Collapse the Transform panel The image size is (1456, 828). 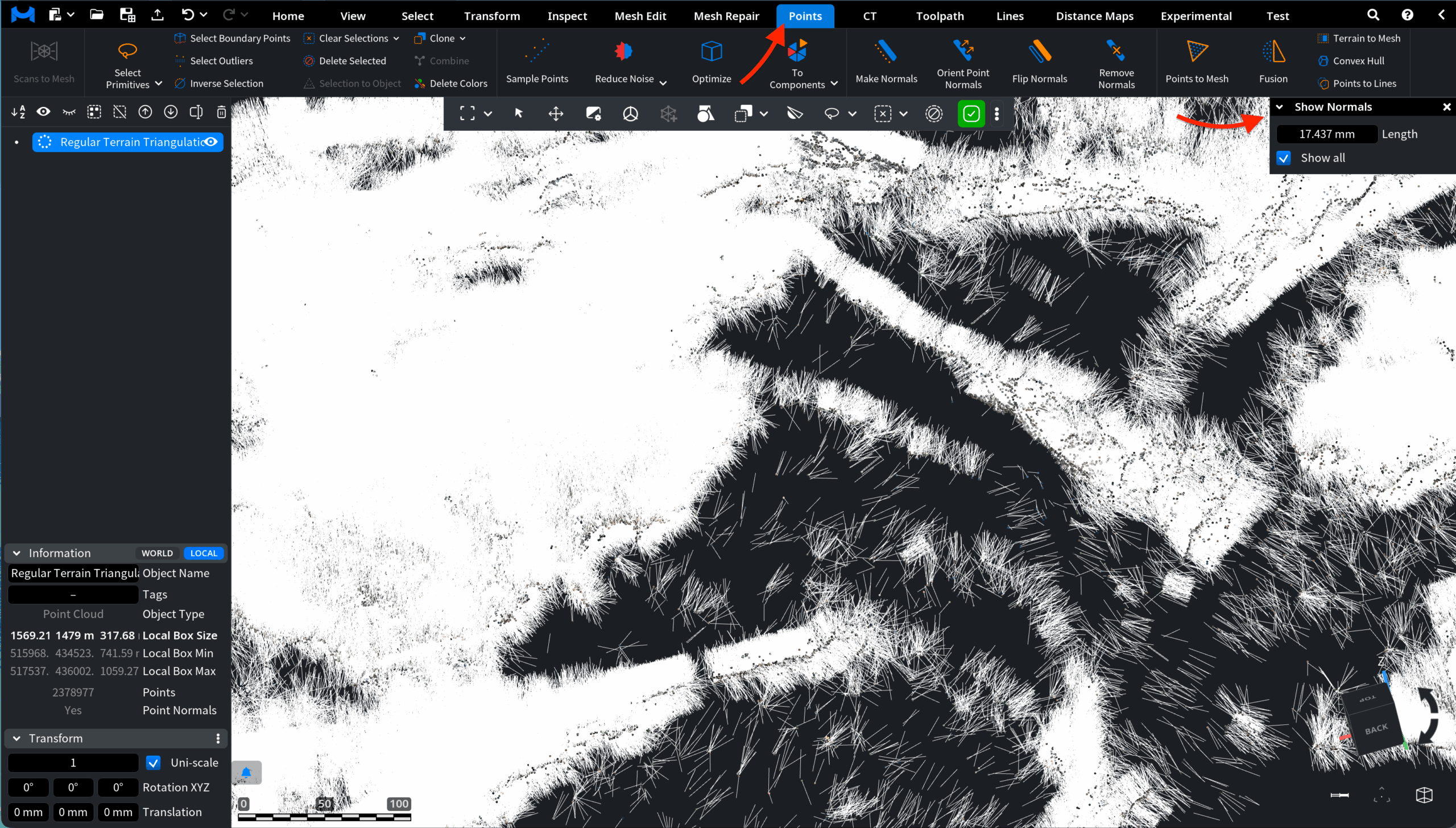click(16, 738)
